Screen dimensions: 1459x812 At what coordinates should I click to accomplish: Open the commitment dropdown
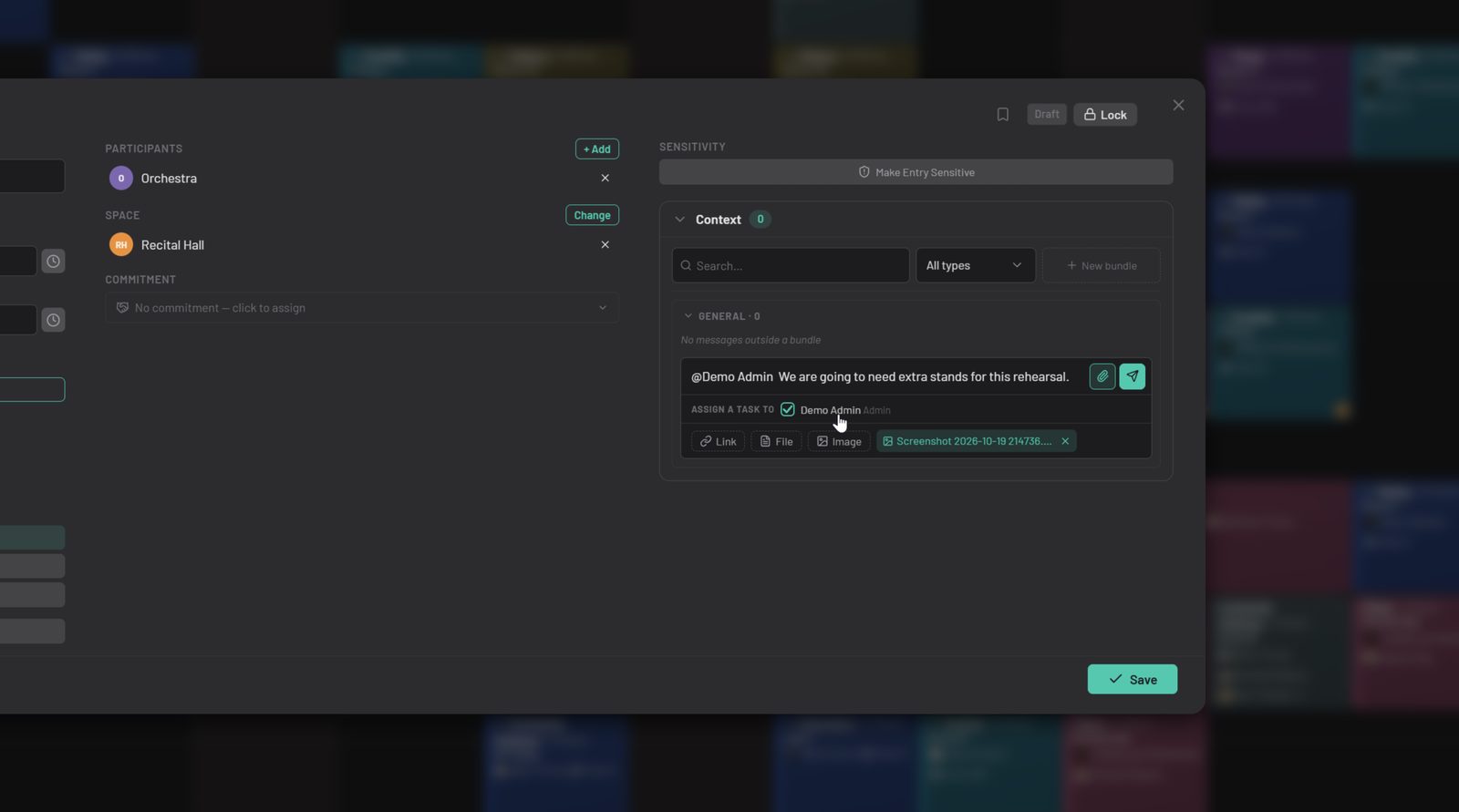[x=362, y=308]
